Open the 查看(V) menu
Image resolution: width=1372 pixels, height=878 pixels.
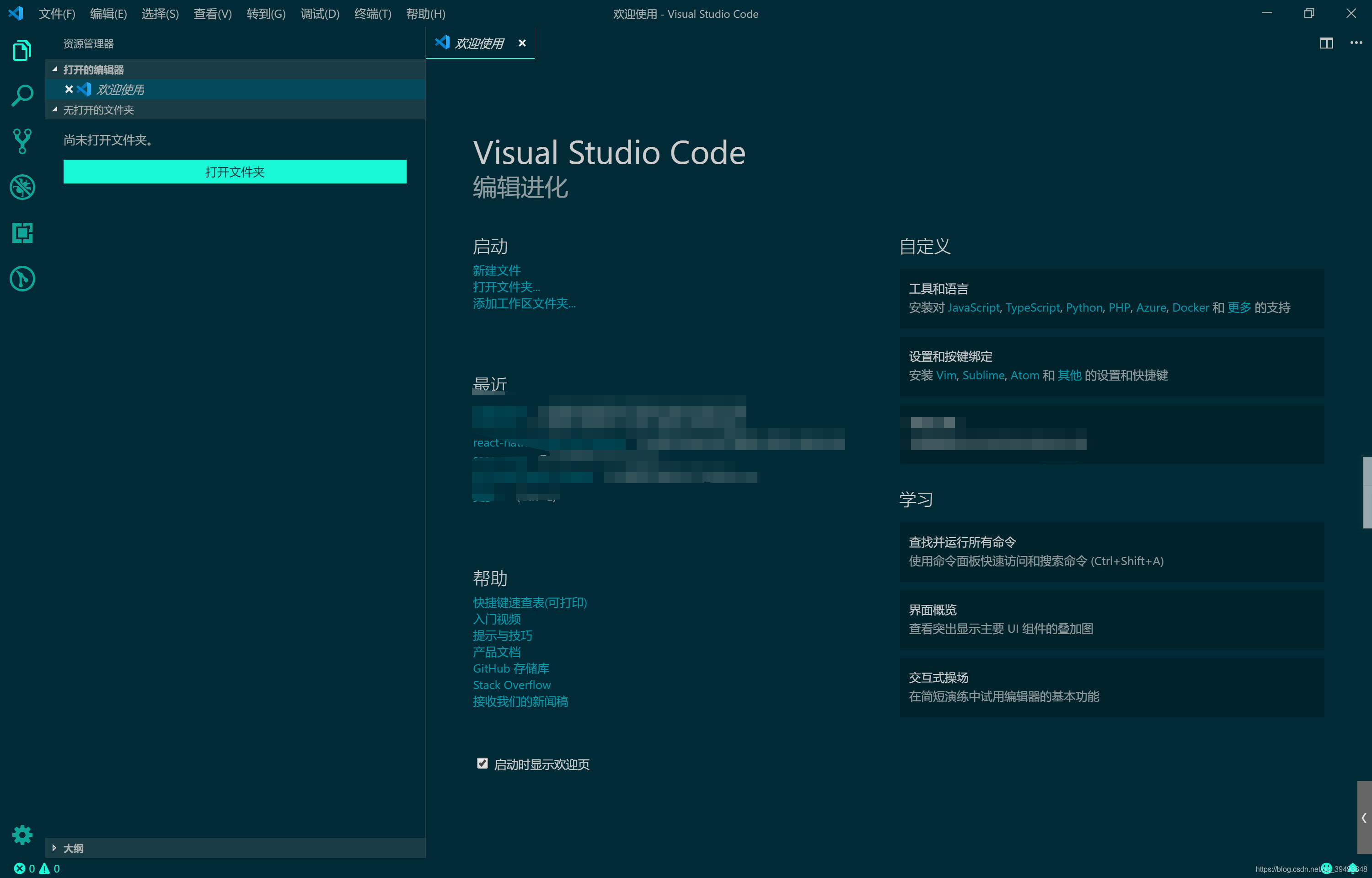pyautogui.click(x=213, y=14)
